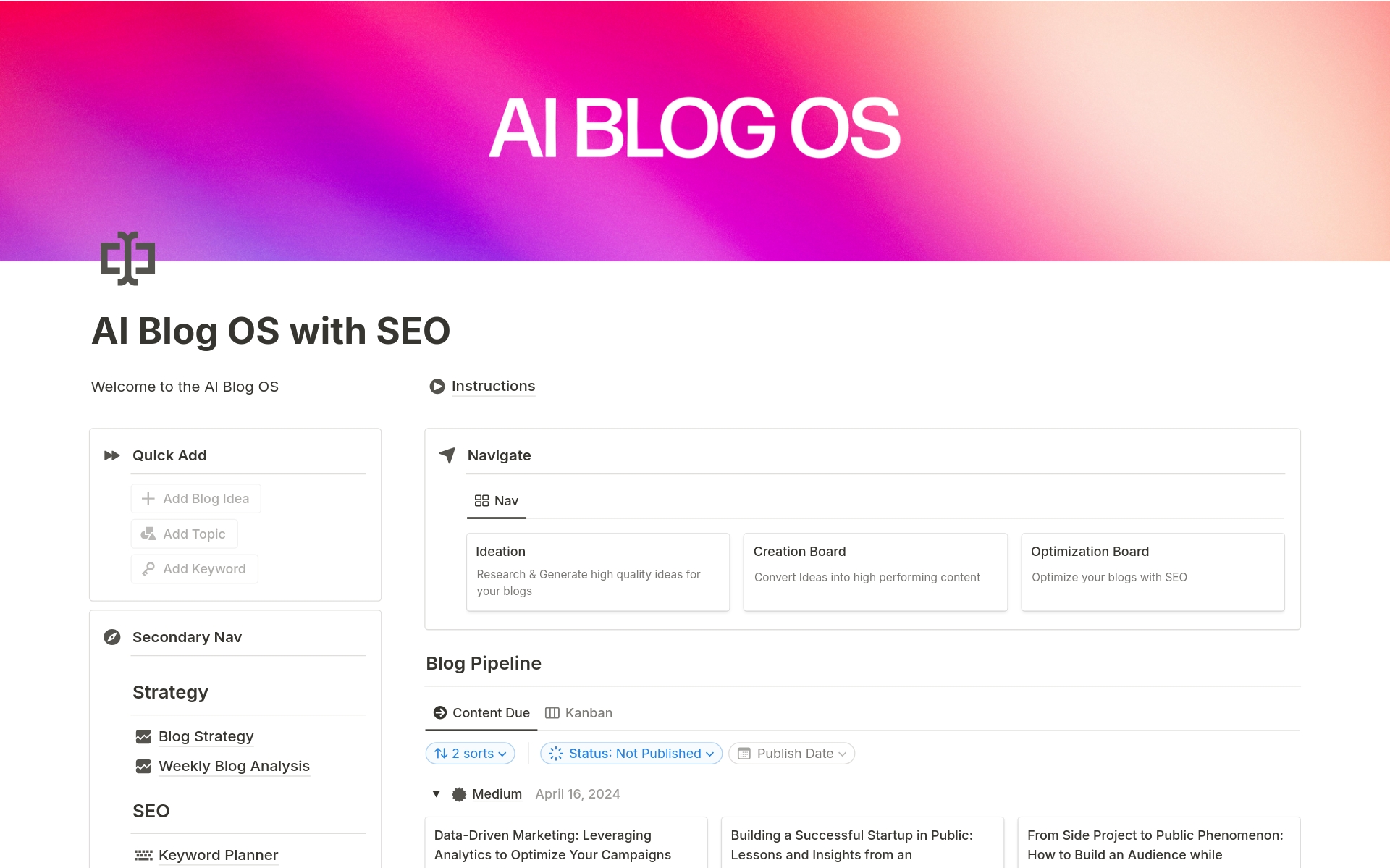This screenshot has width=1390, height=868.
Task: Click the Secondary Nav compass icon
Action: 112,637
